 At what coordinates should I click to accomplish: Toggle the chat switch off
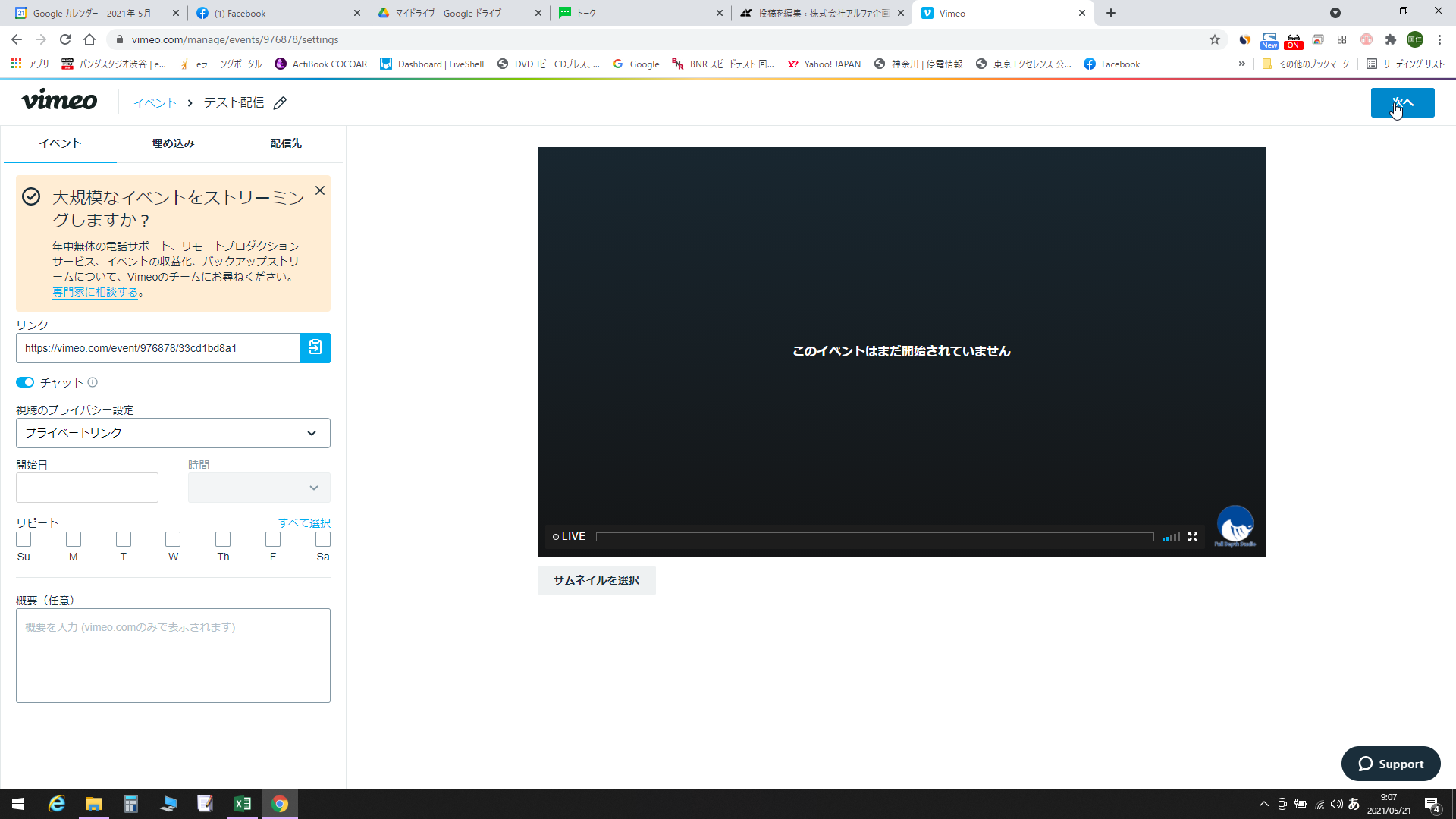tap(25, 383)
